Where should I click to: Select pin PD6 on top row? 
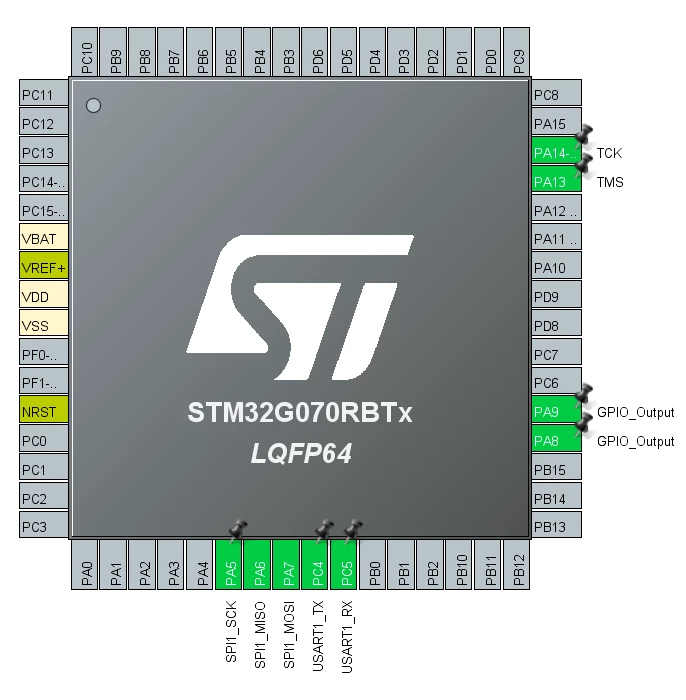click(x=315, y=52)
